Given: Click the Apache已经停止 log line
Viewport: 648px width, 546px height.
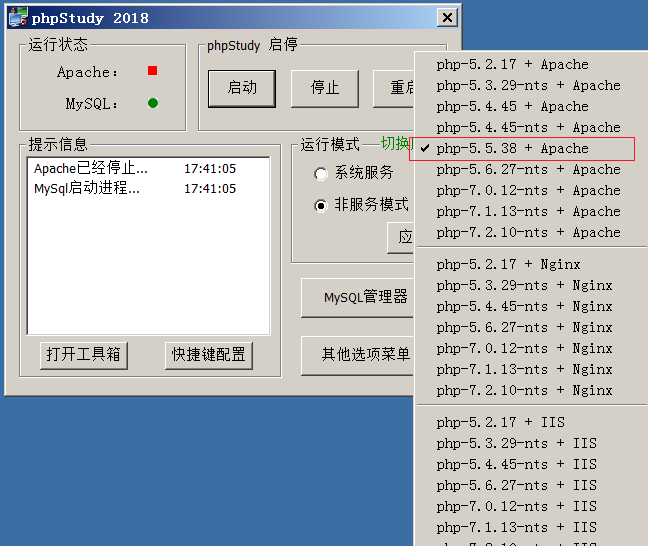Looking at the screenshot, I should 135,169.
